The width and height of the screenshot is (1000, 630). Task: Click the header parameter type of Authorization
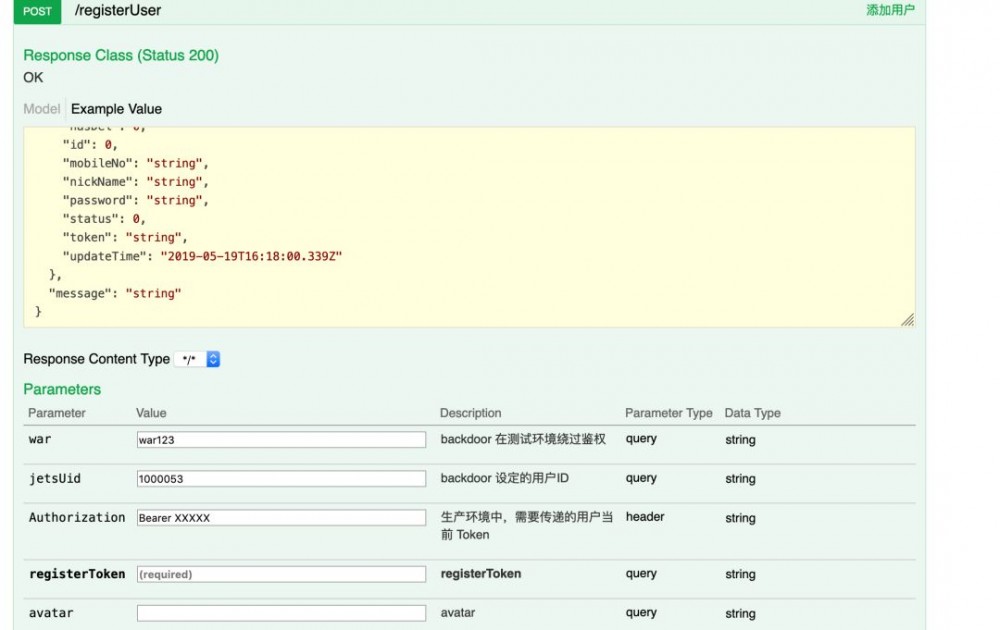(645, 516)
